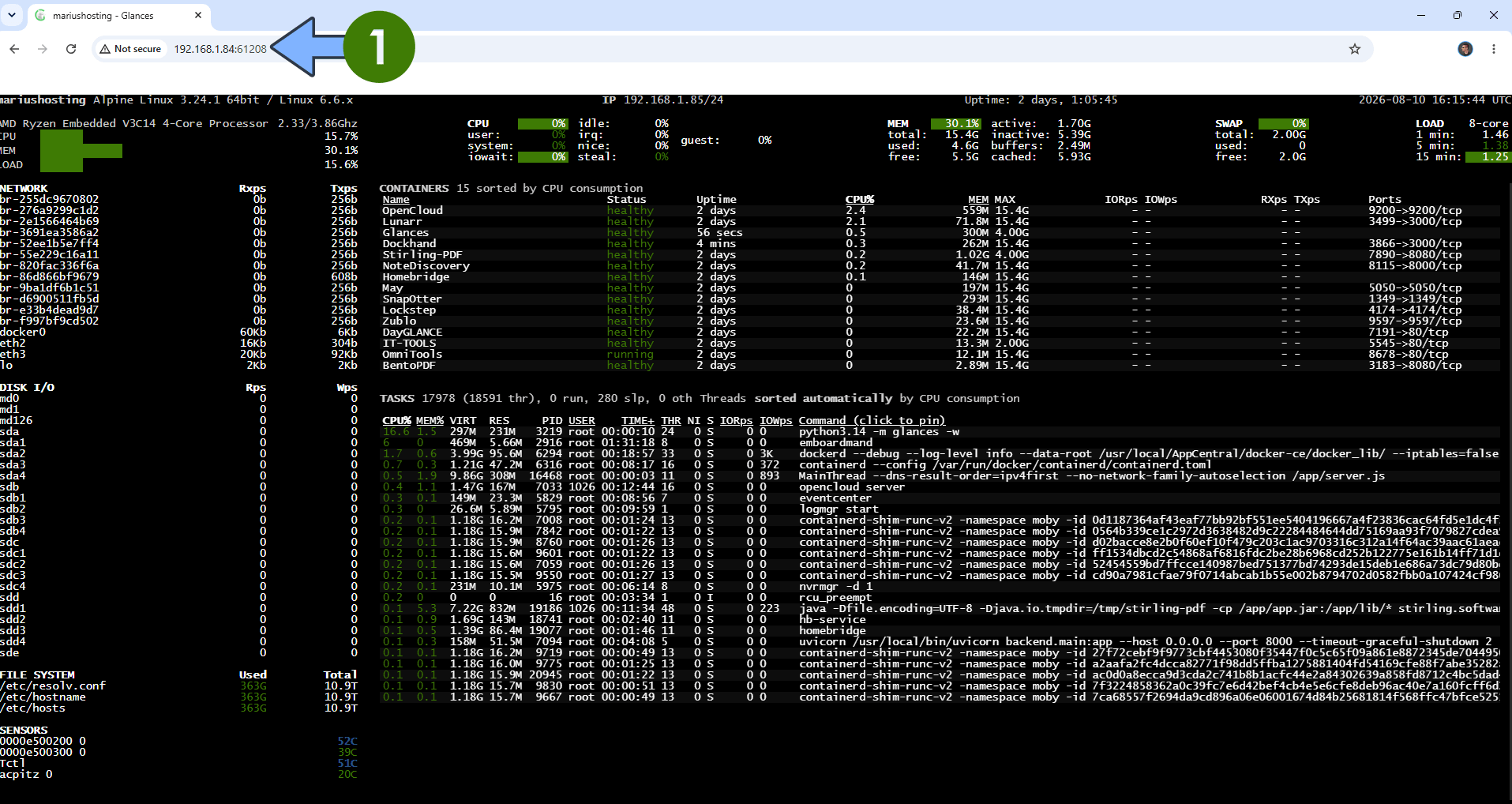This screenshot has width=1512, height=804.
Task: Sort containers by MEM column header
Action: (978, 200)
